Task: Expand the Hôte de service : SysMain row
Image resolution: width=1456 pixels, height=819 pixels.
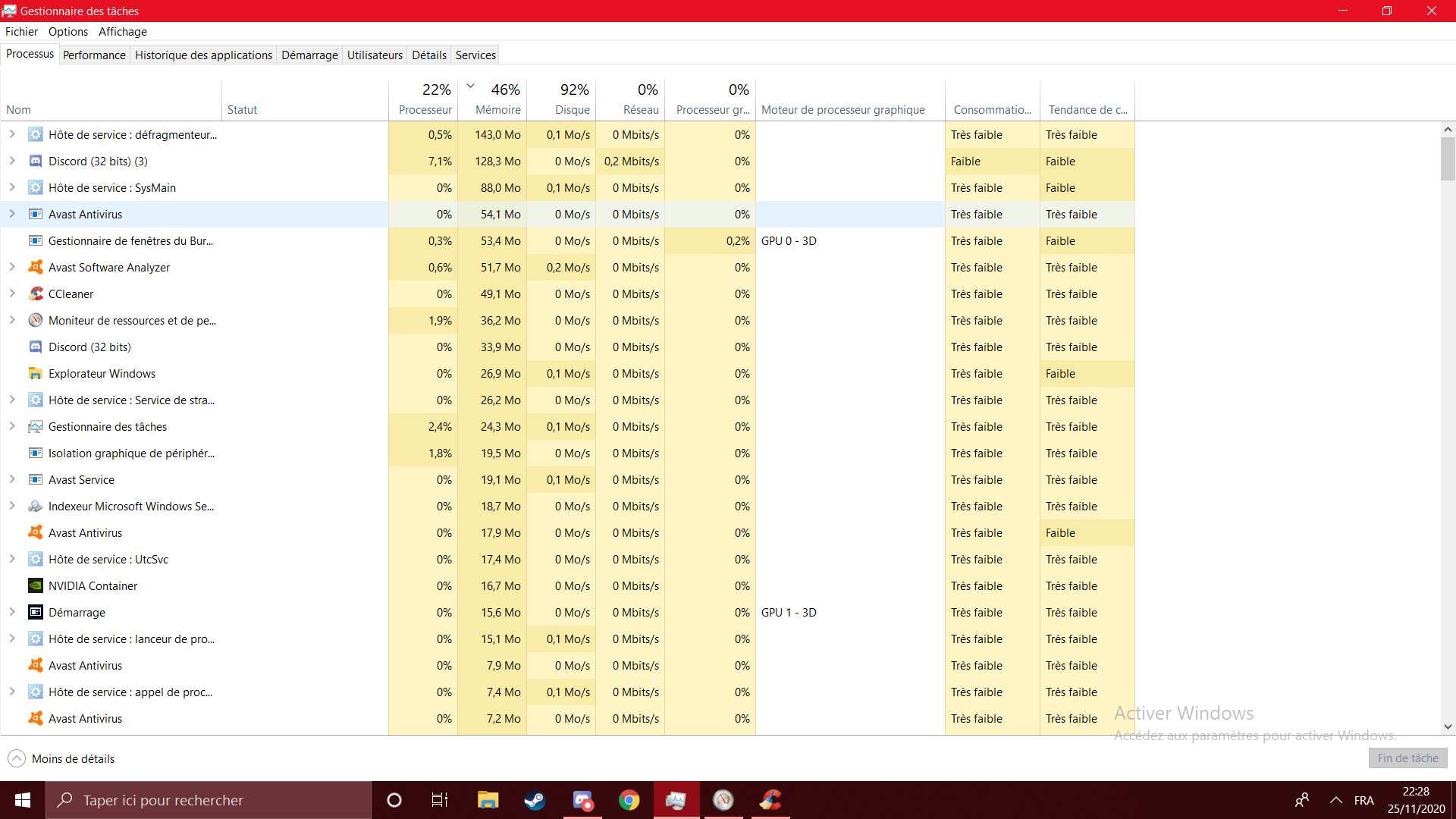Action: pyautogui.click(x=12, y=187)
